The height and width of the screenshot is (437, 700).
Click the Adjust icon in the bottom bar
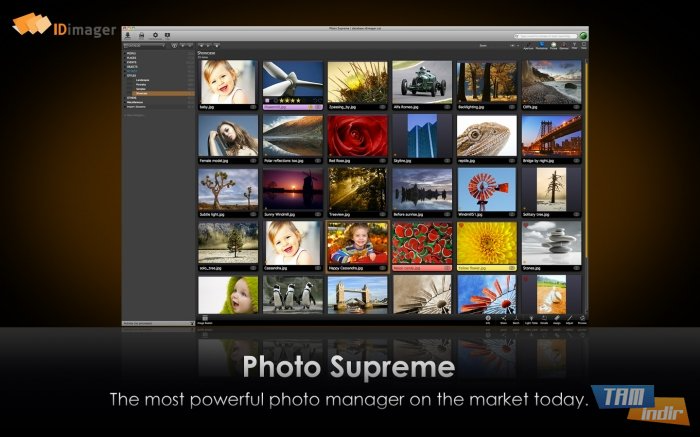point(569,319)
